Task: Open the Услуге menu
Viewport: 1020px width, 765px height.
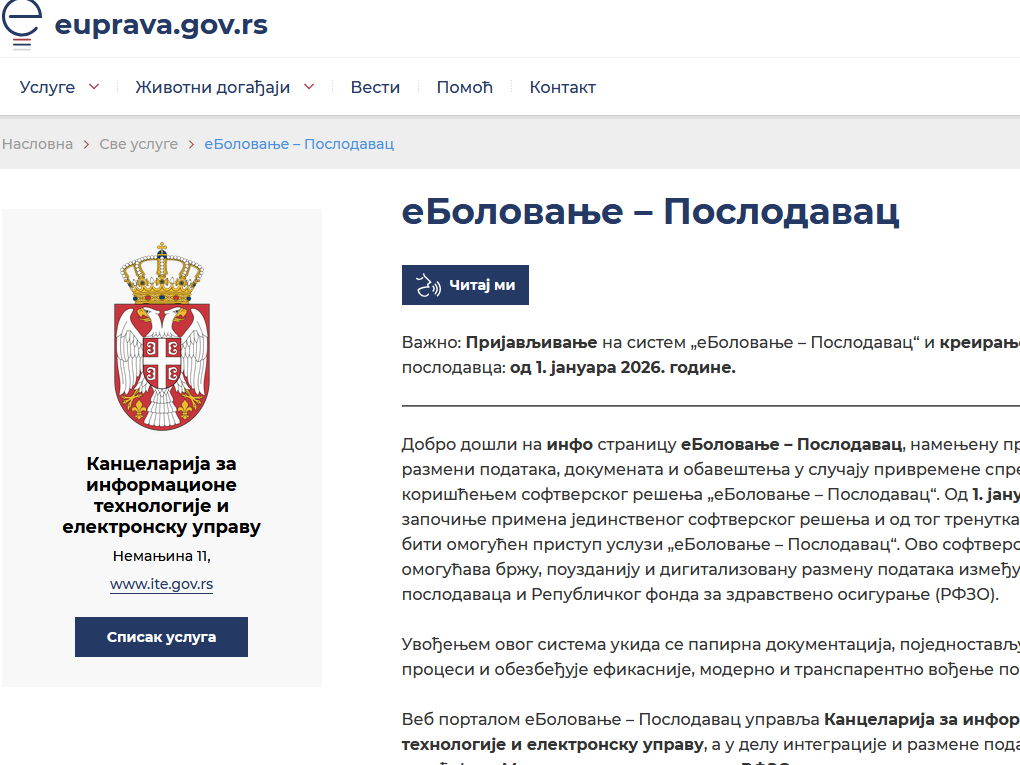Action: (47, 87)
